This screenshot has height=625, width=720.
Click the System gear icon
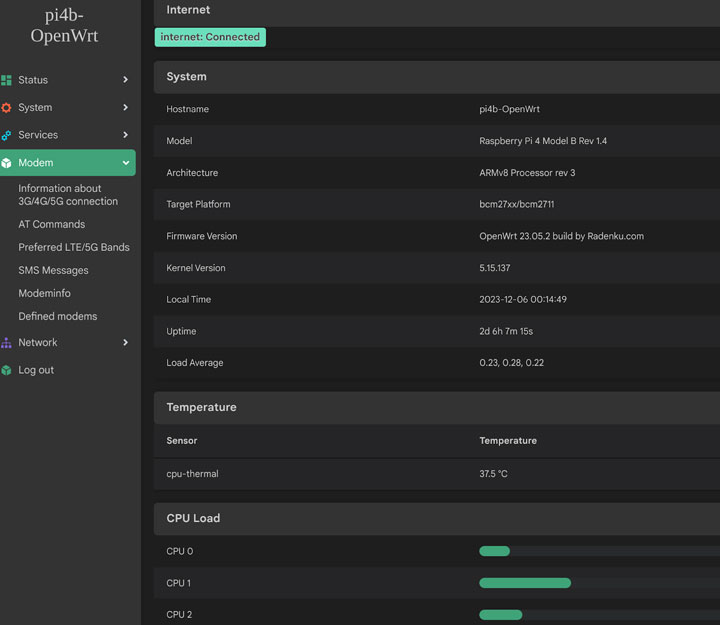(7, 108)
